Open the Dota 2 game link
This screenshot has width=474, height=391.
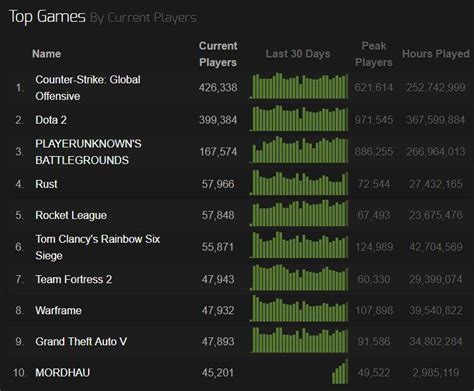pos(51,120)
